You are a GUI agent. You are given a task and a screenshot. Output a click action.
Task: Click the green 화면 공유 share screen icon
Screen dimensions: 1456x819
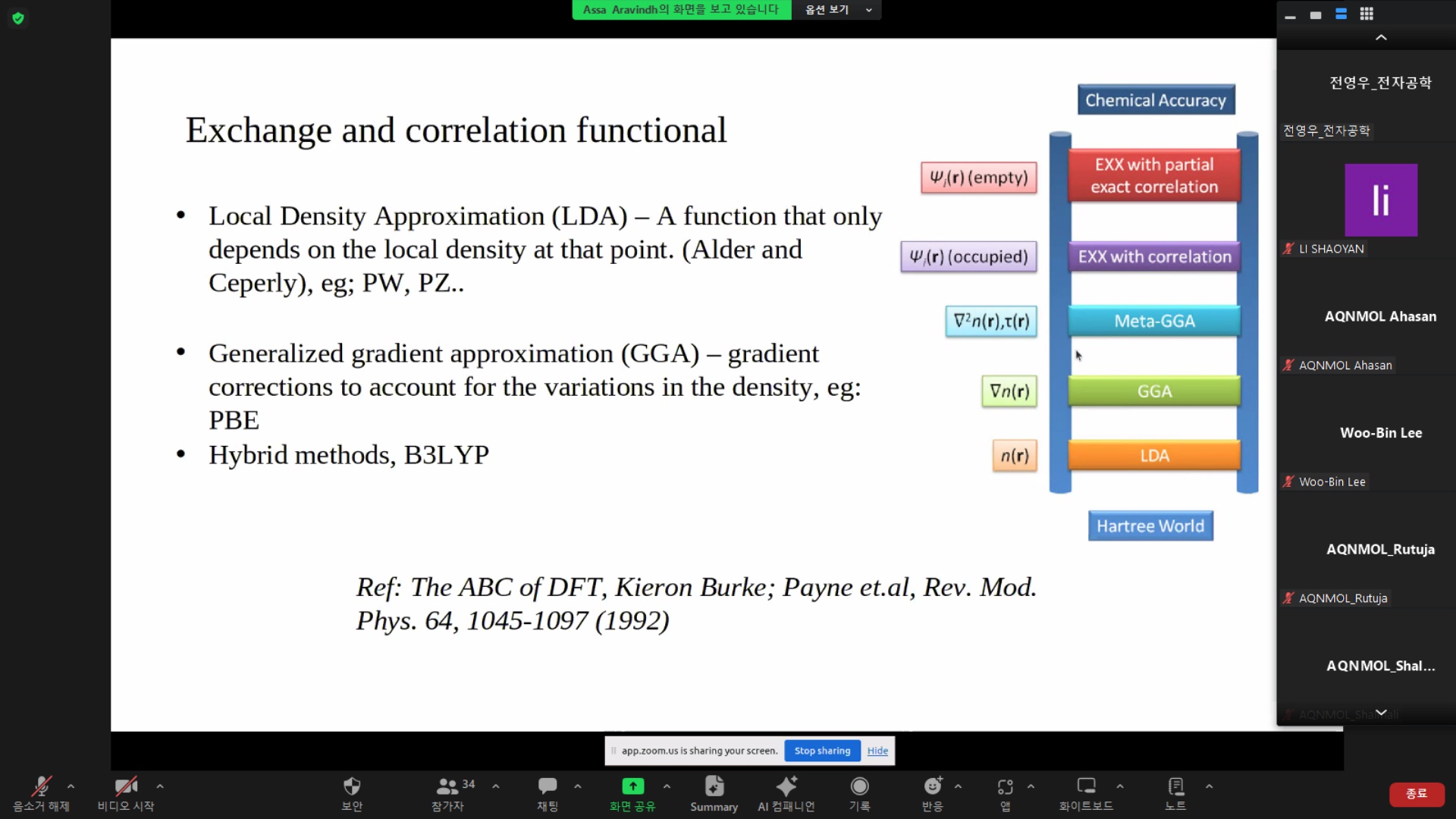632,786
